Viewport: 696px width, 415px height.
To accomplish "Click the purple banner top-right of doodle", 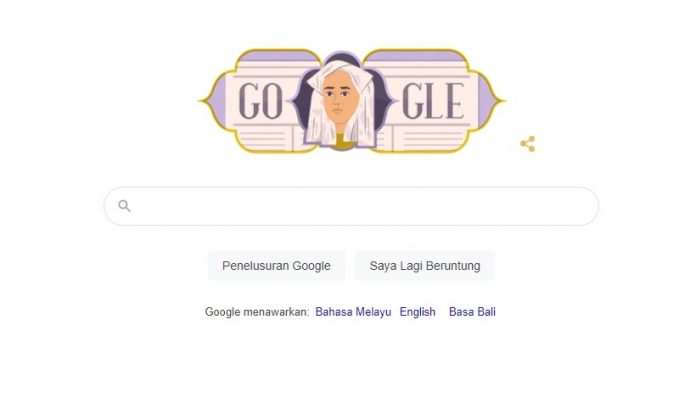I will tap(416, 56).
